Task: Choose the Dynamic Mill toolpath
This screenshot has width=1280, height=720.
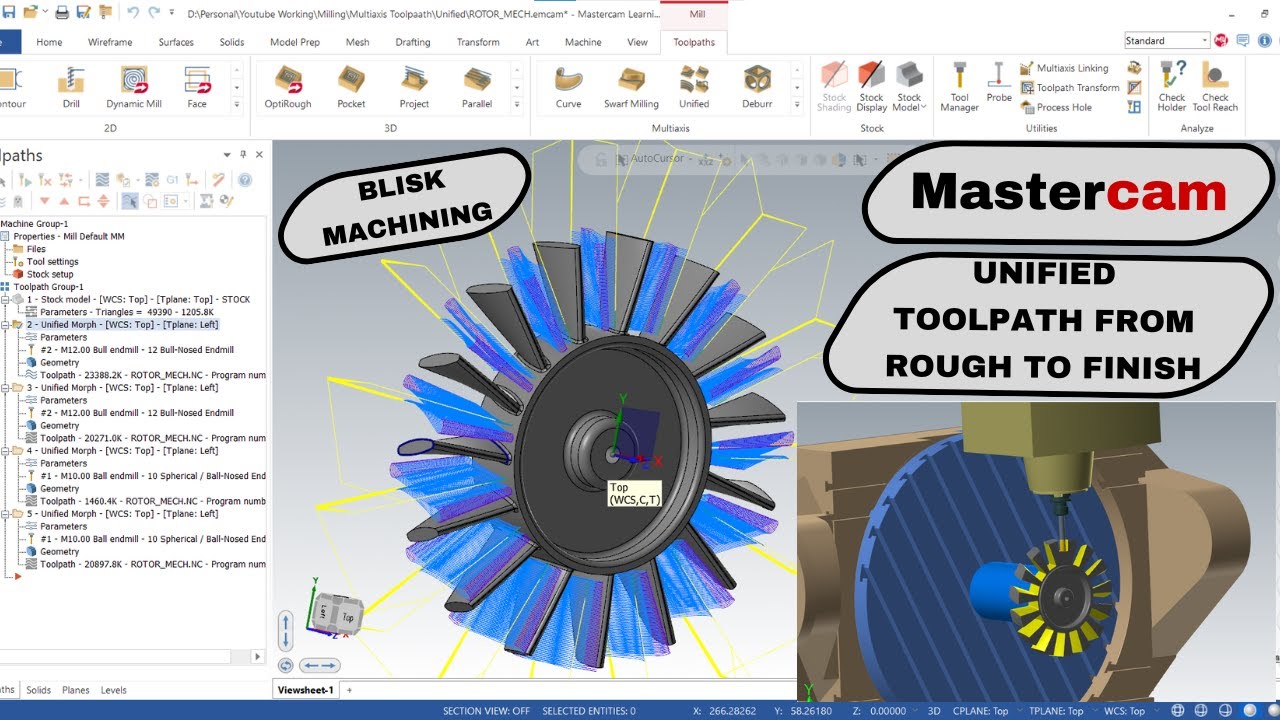Action: pos(134,88)
